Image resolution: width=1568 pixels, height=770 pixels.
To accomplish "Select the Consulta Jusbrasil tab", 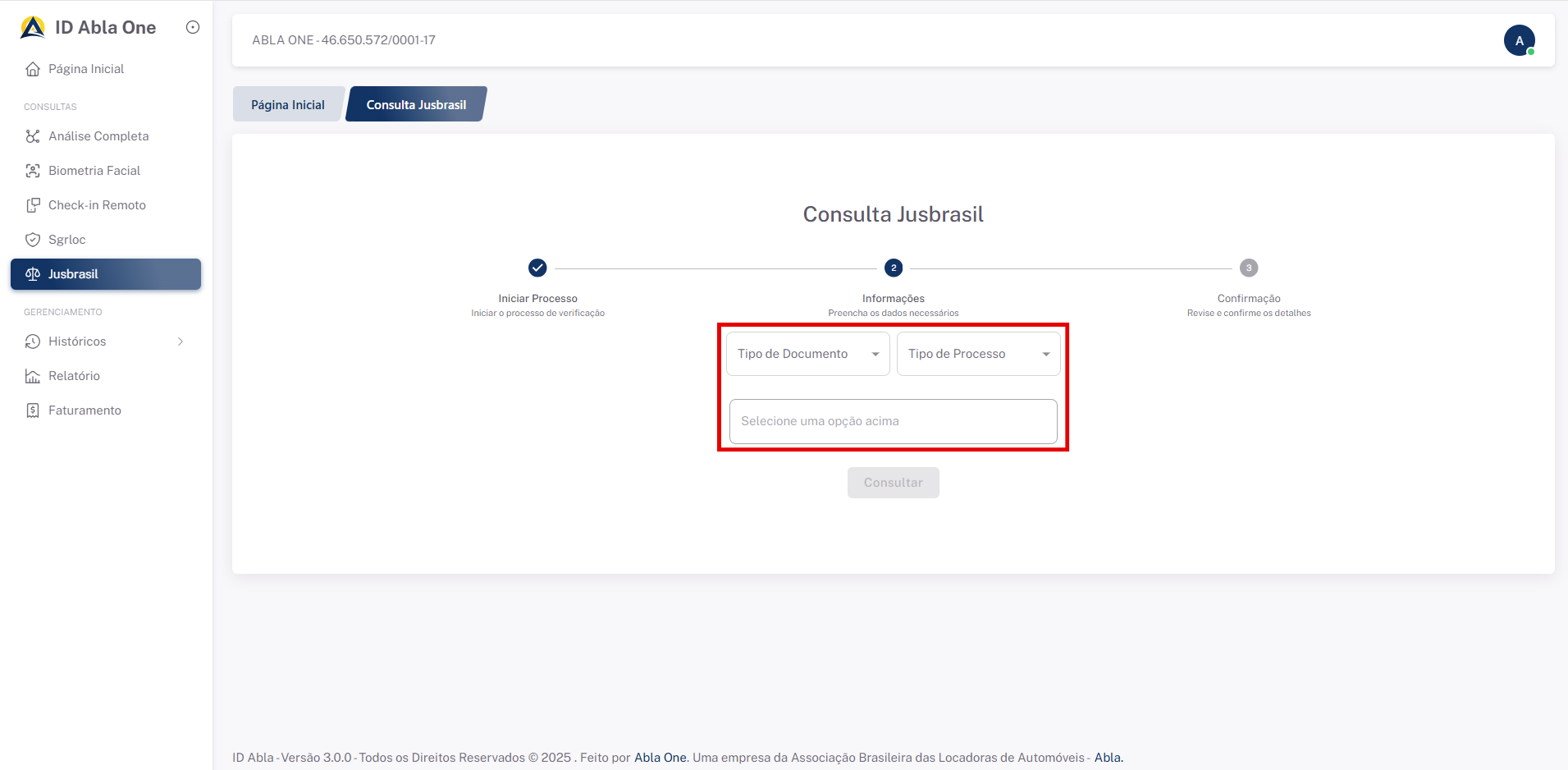I will pos(416,104).
